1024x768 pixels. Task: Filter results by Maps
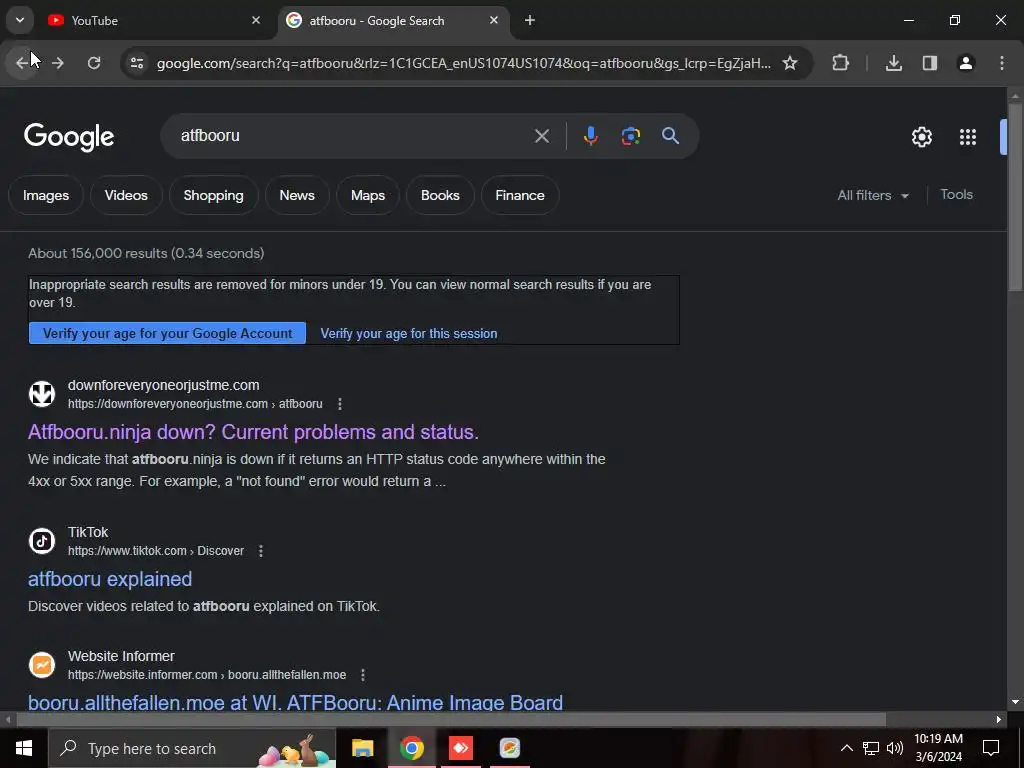[x=368, y=195]
